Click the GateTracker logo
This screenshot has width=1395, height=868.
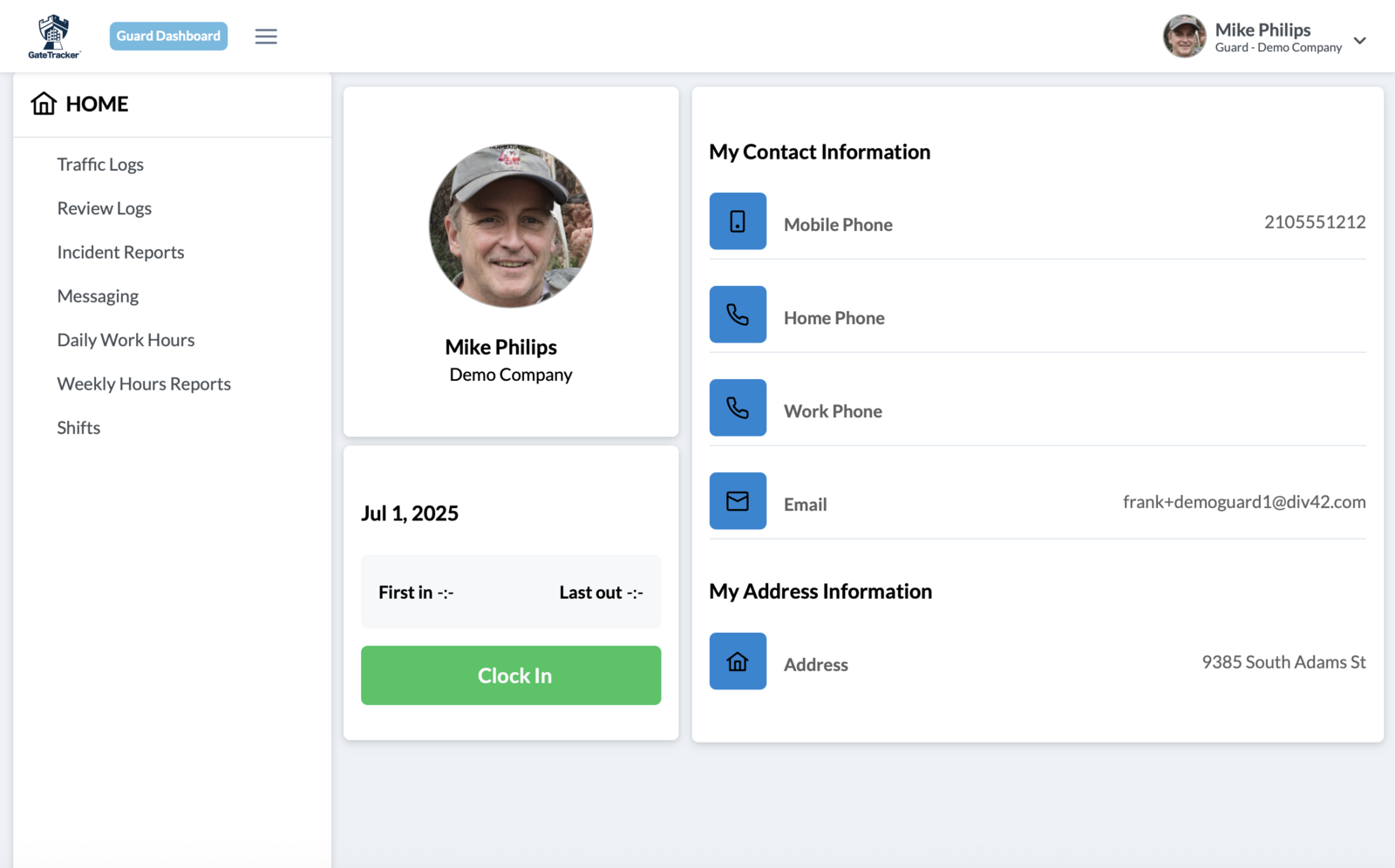point(54,37)
